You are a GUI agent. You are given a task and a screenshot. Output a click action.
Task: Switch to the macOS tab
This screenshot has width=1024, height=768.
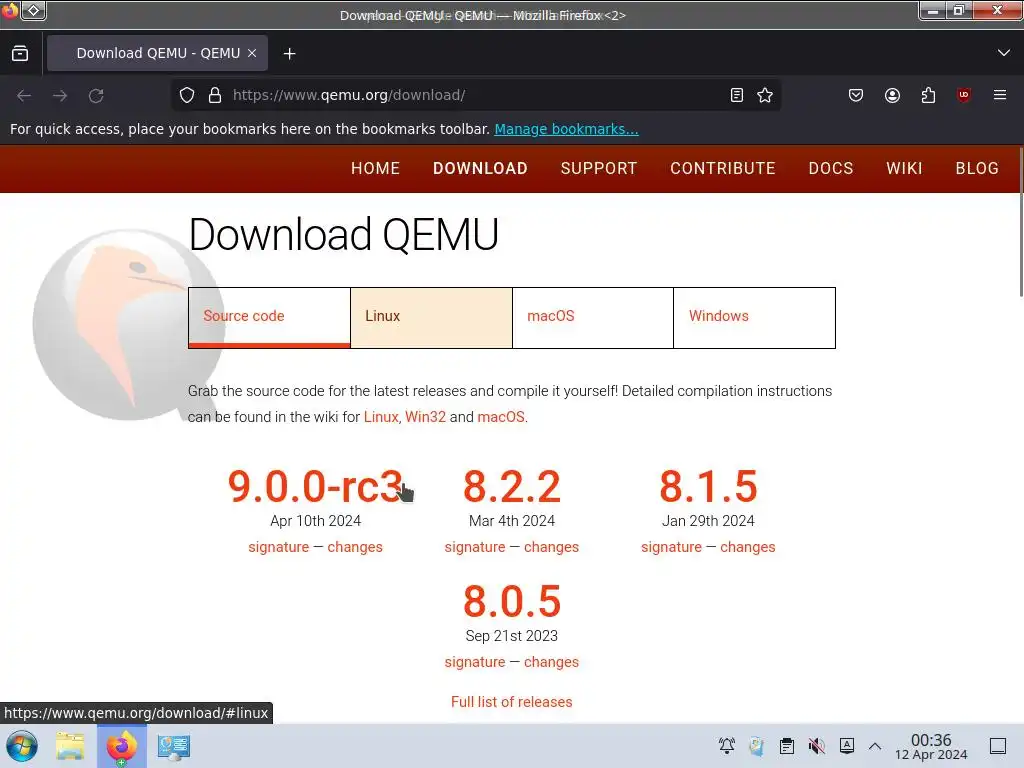tap(593, 317)
